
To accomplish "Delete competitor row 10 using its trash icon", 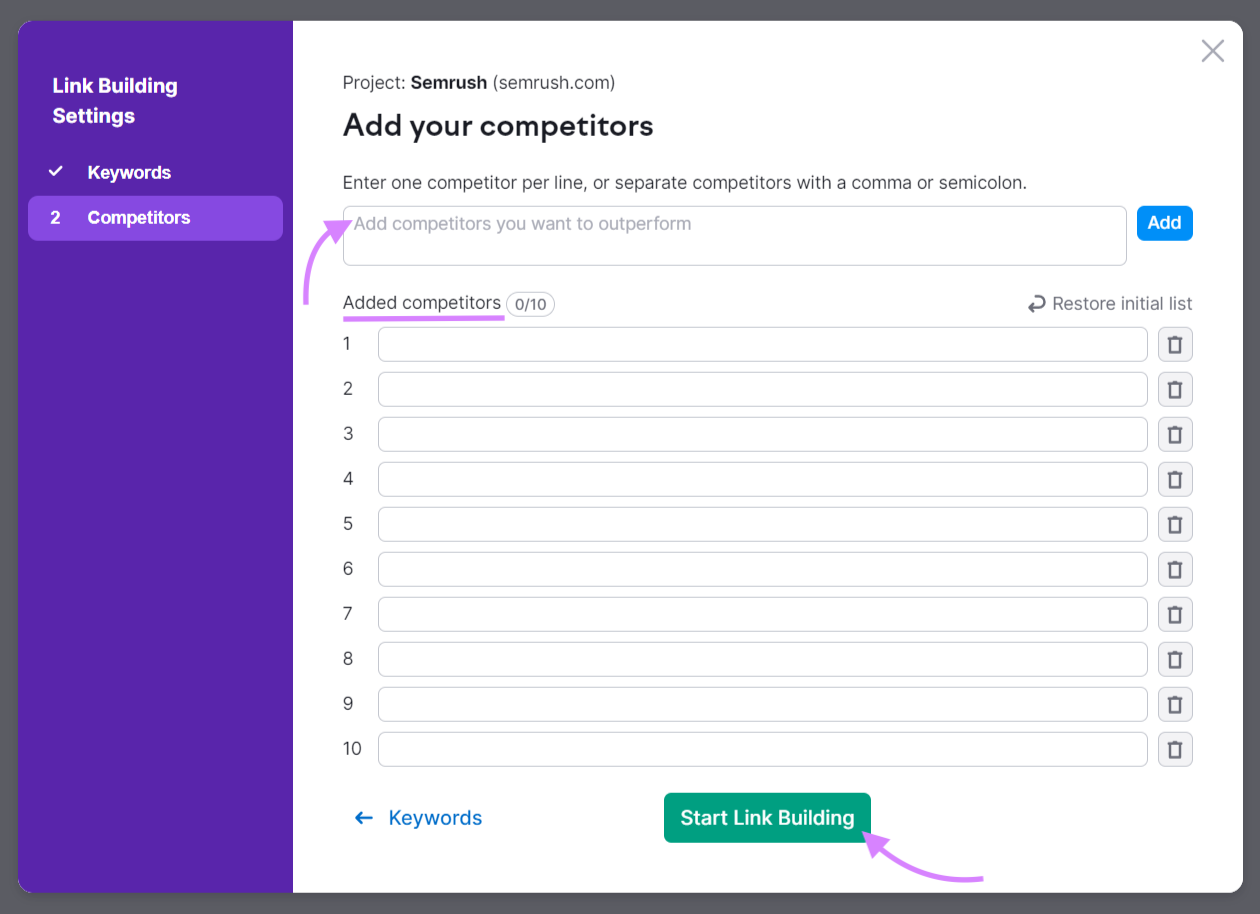I will [1175, 749].
